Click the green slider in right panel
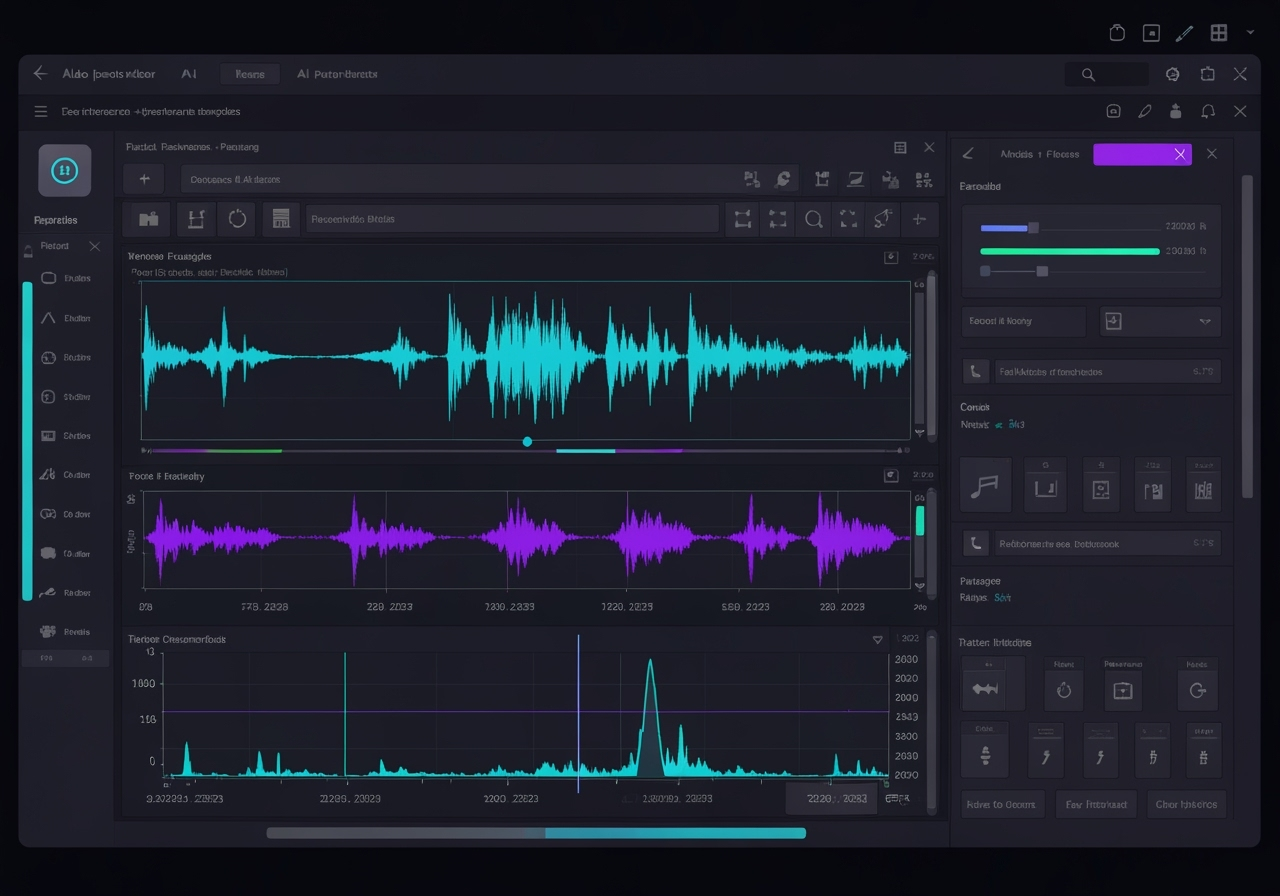Screen dimensions: 1280x896 [x=1069, y=251]
